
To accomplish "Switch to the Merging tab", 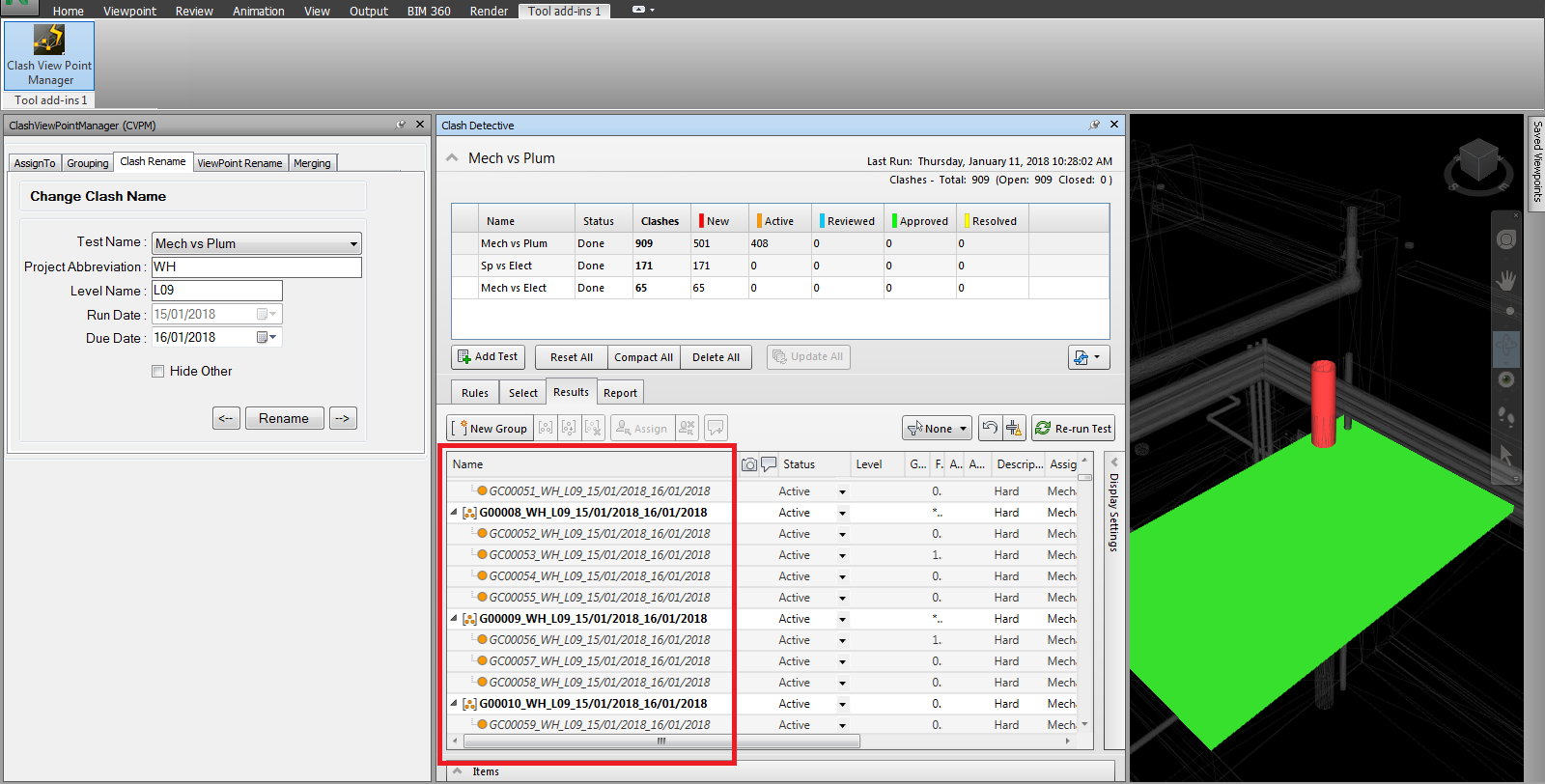I will [x=312, y=163].
